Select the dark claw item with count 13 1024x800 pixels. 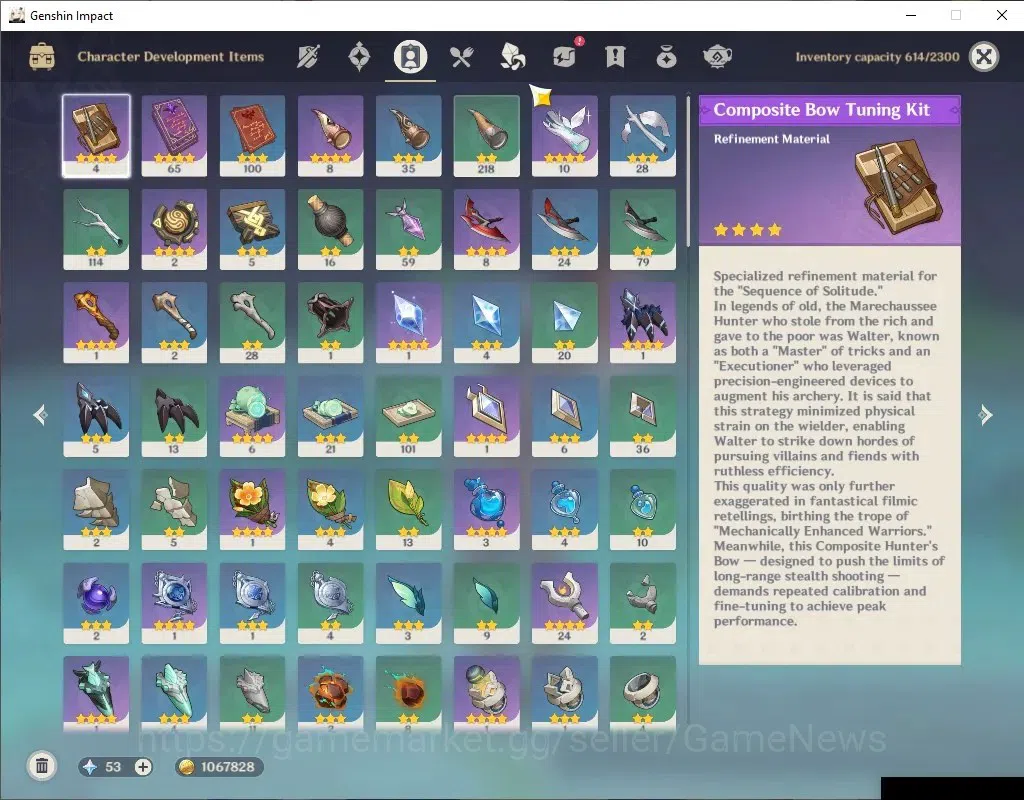pos(174,416)
